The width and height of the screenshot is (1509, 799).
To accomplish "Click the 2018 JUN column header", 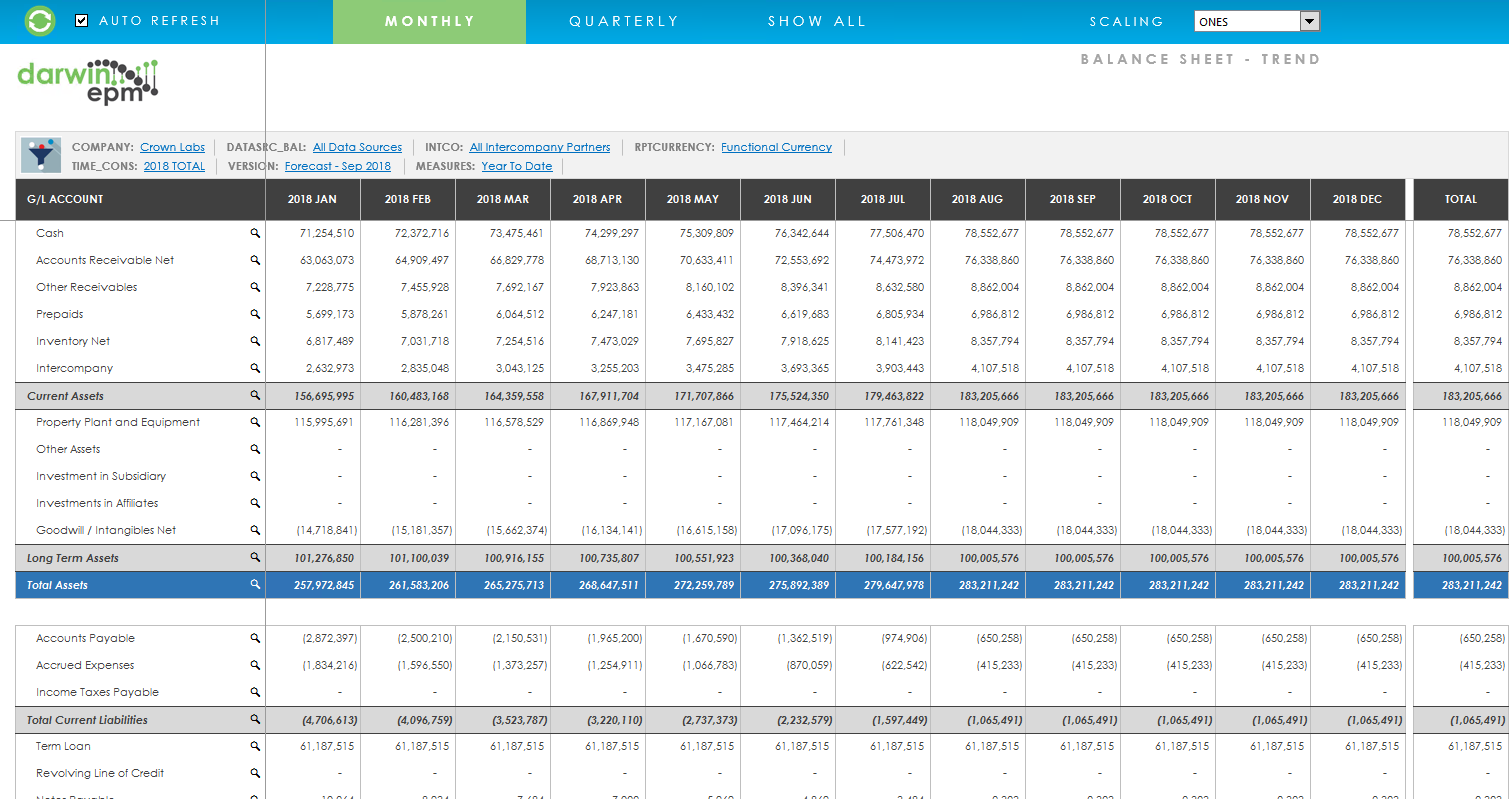I will (788, 199).
